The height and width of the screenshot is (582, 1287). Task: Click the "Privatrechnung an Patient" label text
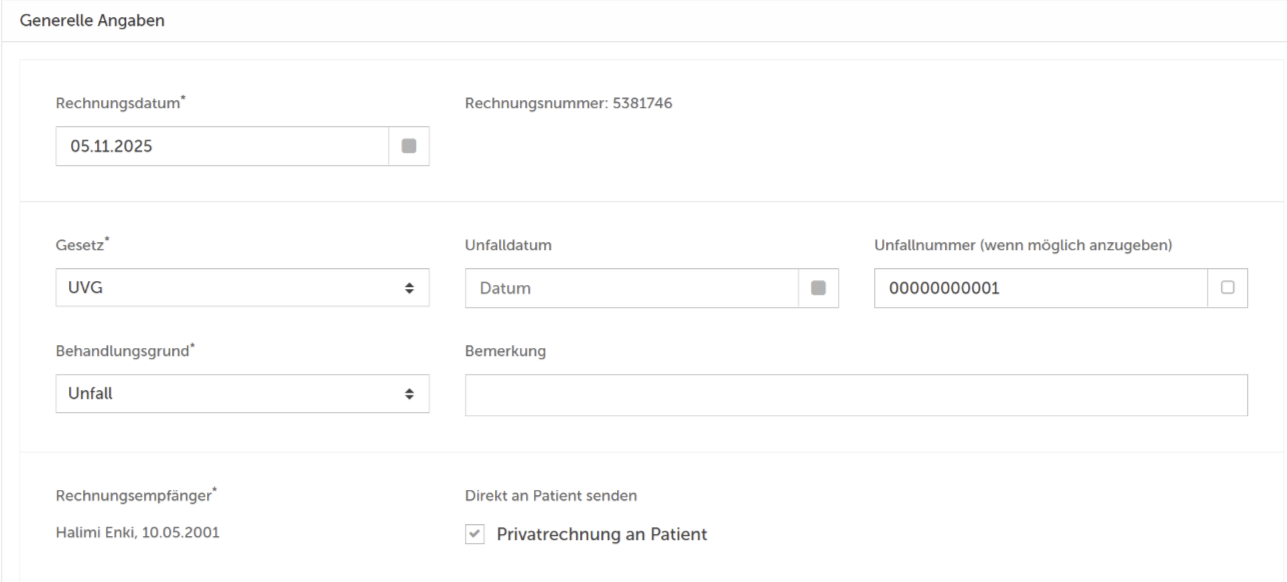(x=601, y=535)
